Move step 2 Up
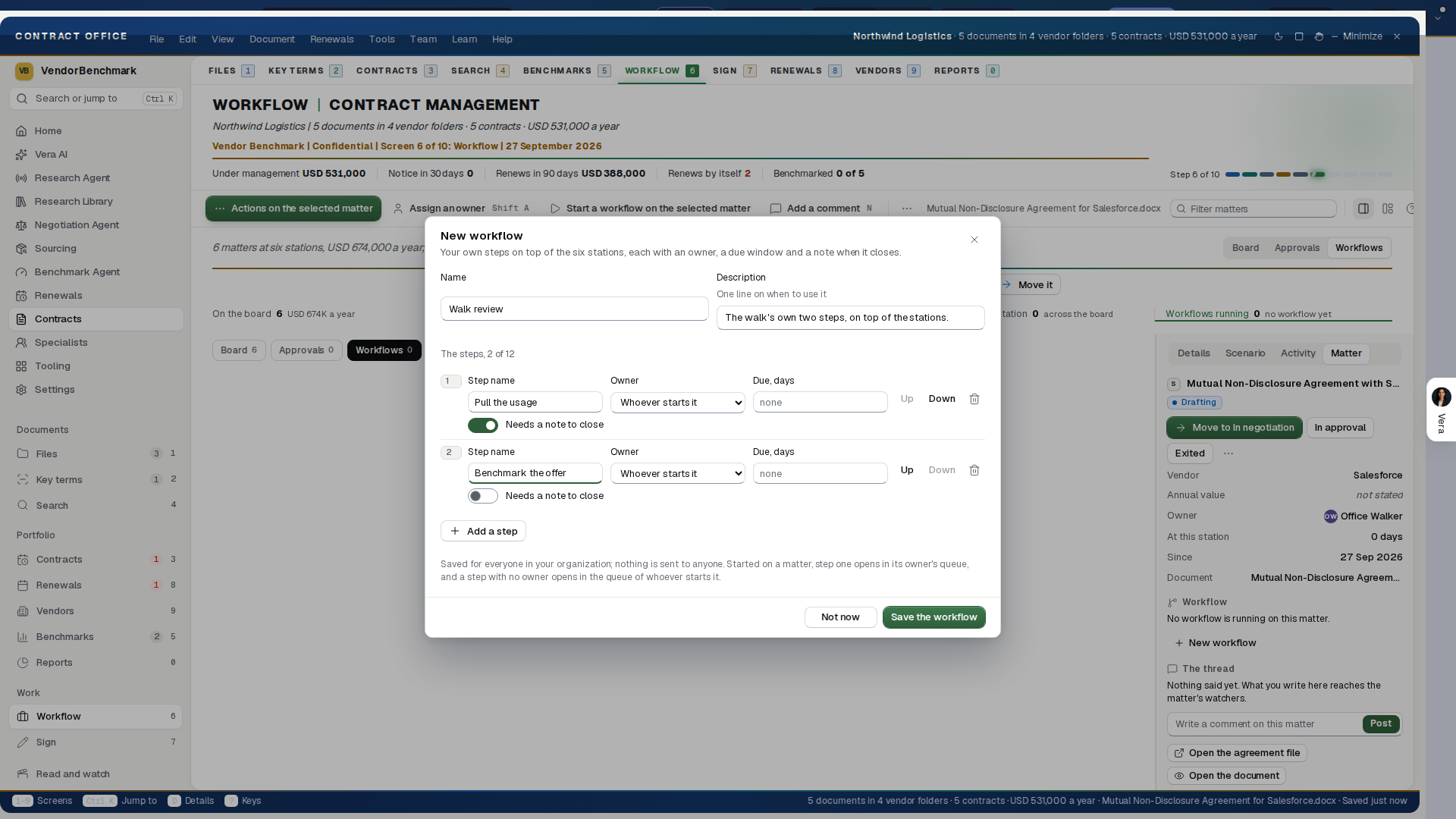Screen dimensions: 1456x819 pos(907,470)
